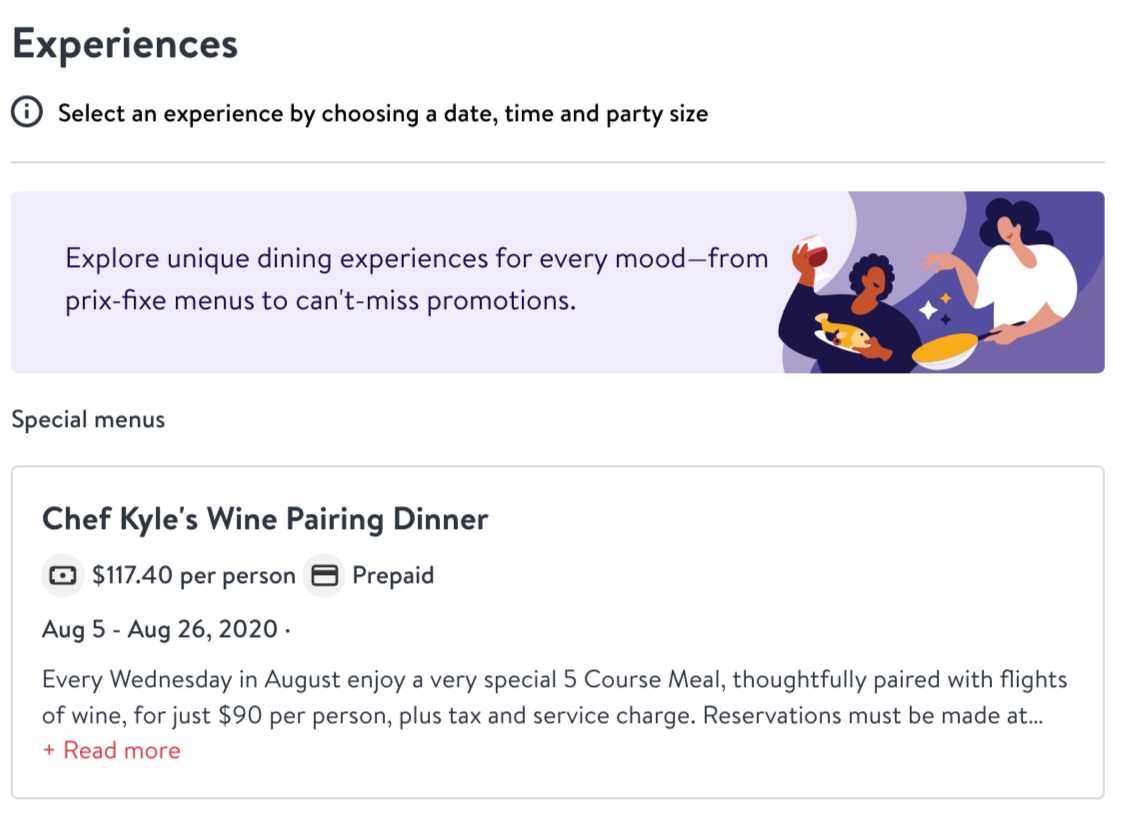Click the $117.40 per person price
Screen dimensions: 1121x828
(x=194, y=575)
